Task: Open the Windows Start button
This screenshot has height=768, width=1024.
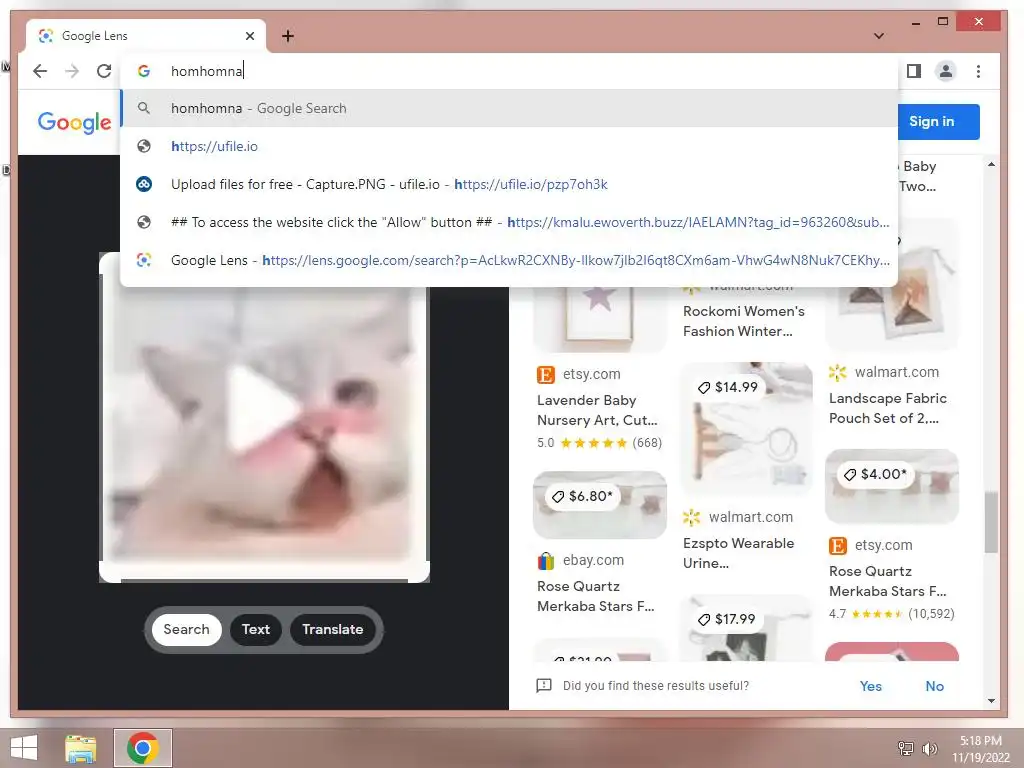Action: click(x=24, y=748)
